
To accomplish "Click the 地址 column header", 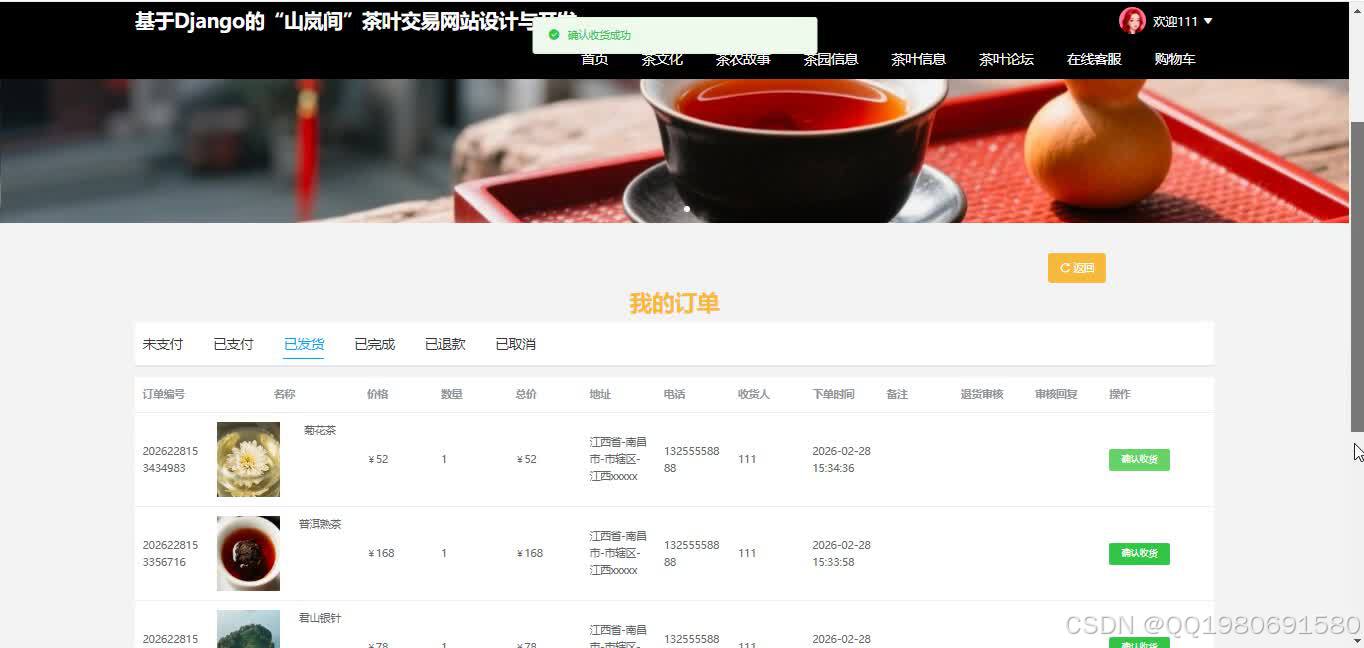I will 600,394.
